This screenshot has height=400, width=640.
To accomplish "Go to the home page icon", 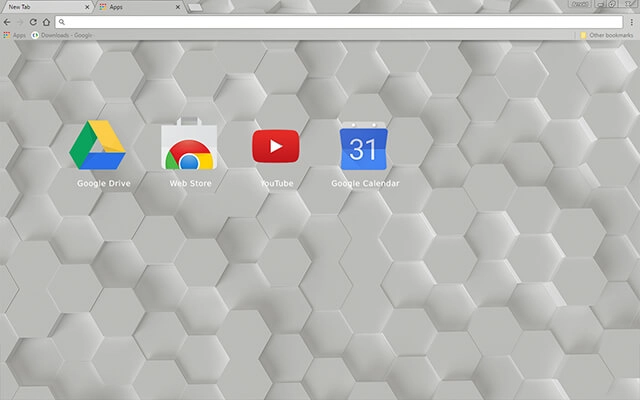I will 47,22.
